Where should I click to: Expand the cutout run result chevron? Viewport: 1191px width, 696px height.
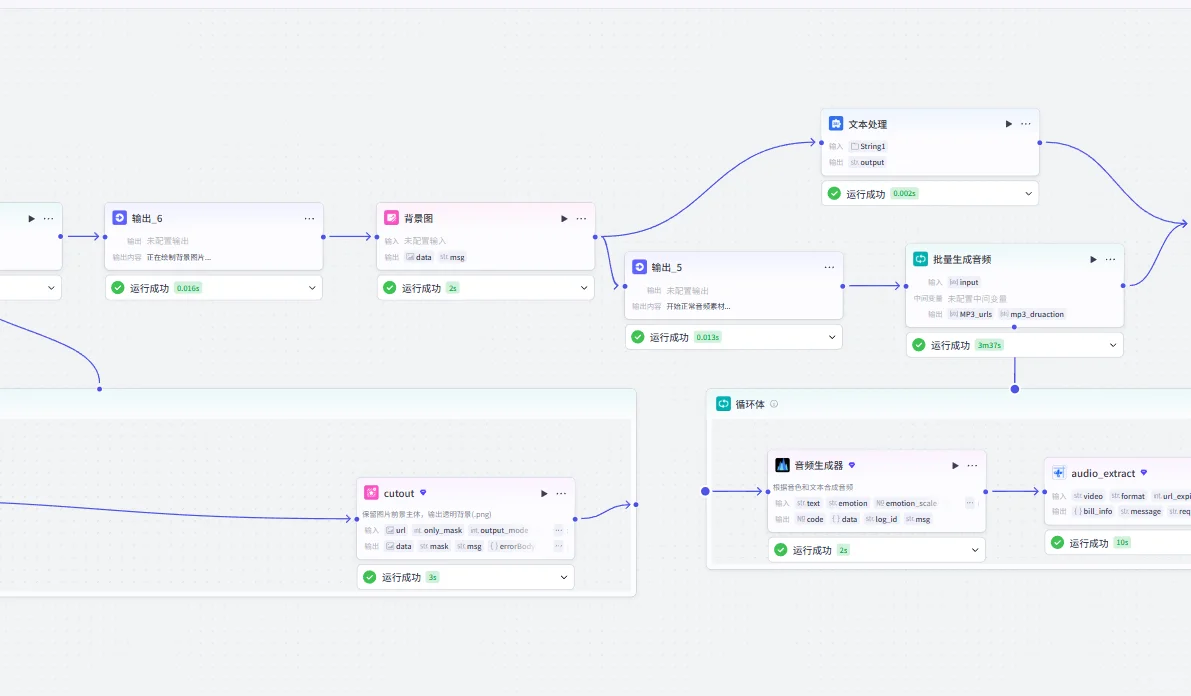(x=564, y=577)
